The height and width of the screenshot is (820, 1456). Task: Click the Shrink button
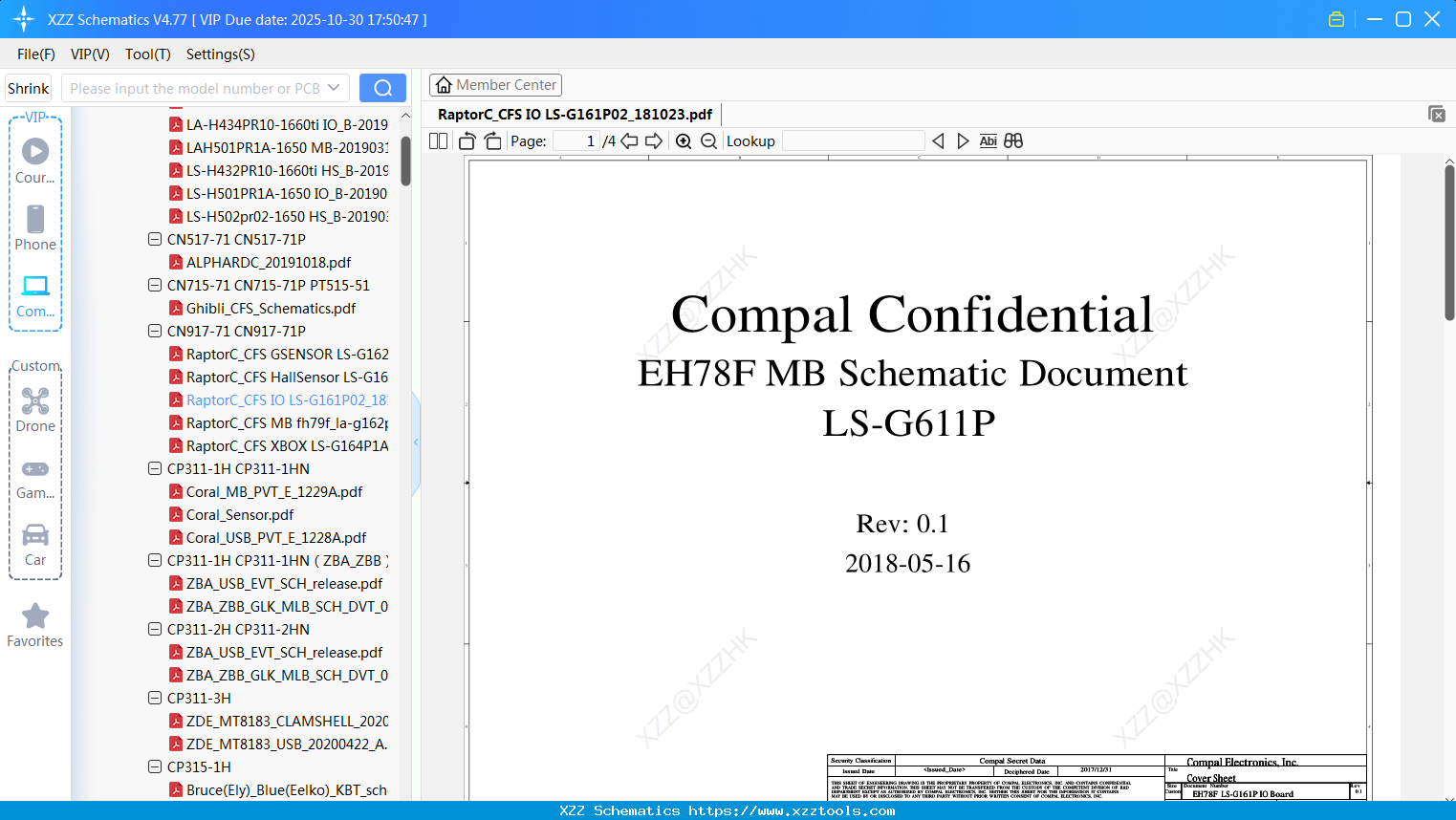point(29,88)
